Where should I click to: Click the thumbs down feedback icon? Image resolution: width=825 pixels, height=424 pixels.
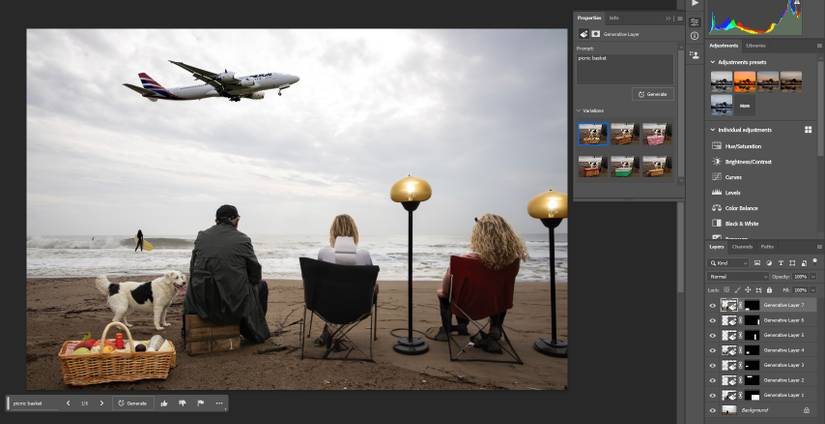tap(183, 403)
